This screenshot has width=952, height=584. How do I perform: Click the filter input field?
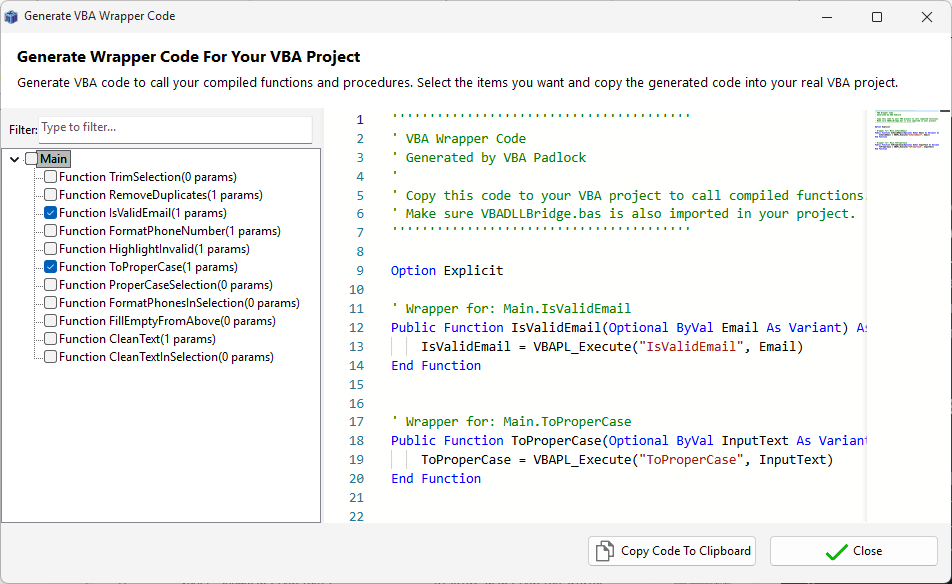click(x=175, y=130)
